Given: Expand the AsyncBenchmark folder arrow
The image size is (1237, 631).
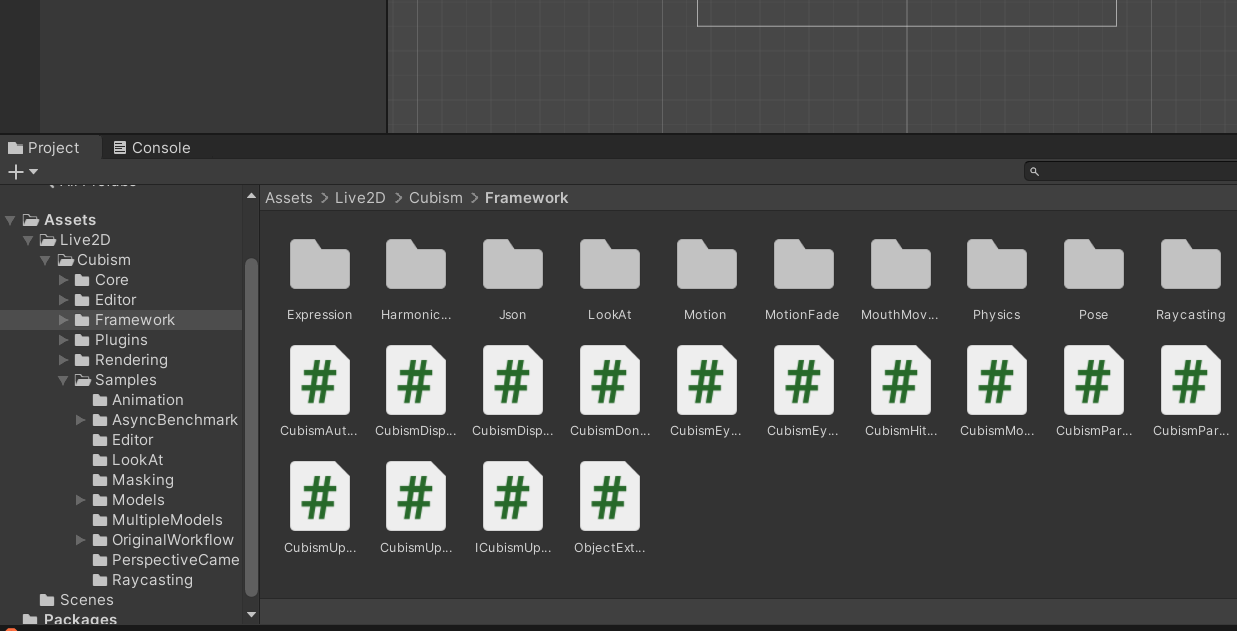Looking at the screenshot, I should coord(81,420).
